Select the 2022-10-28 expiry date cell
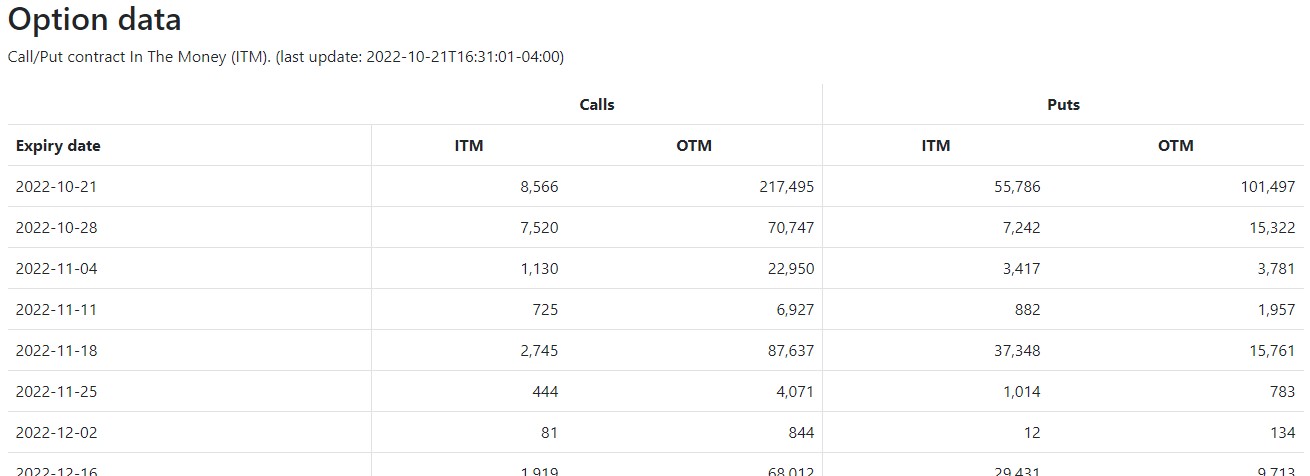The width and height of the screenshot is (1310, 476). (x=56, y=228)
